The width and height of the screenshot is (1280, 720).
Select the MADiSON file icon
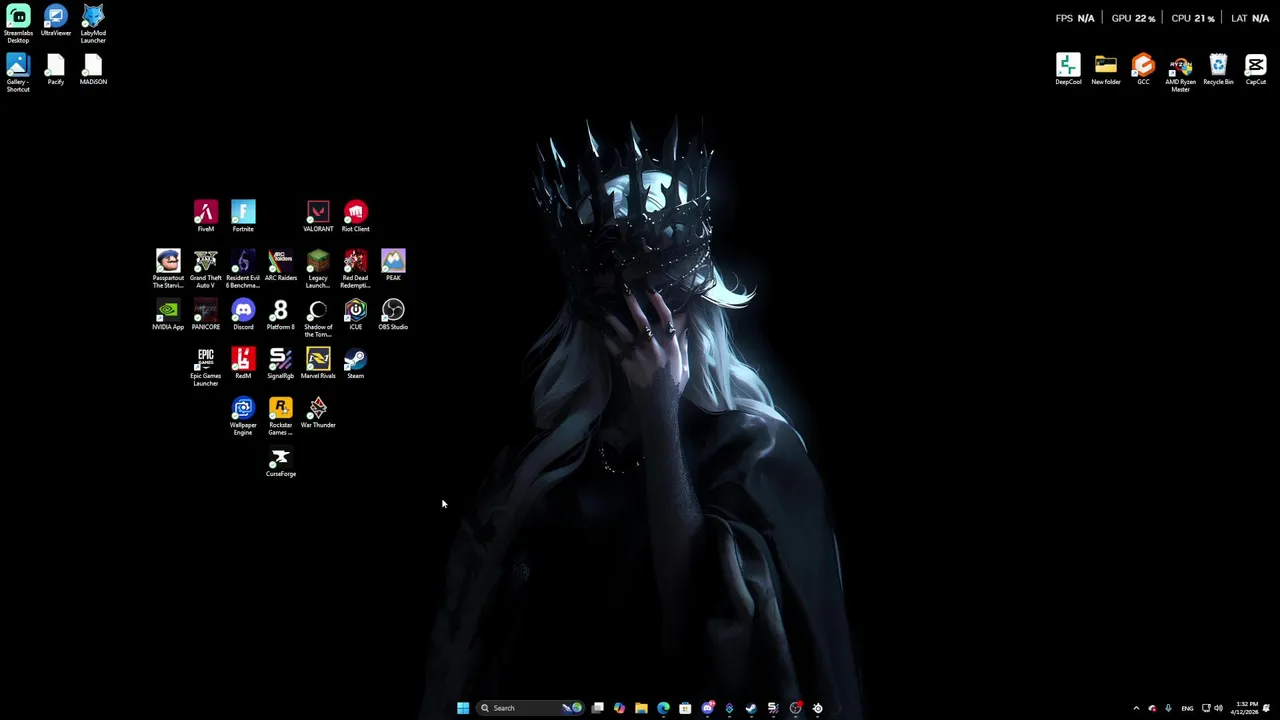click(93, 70)
